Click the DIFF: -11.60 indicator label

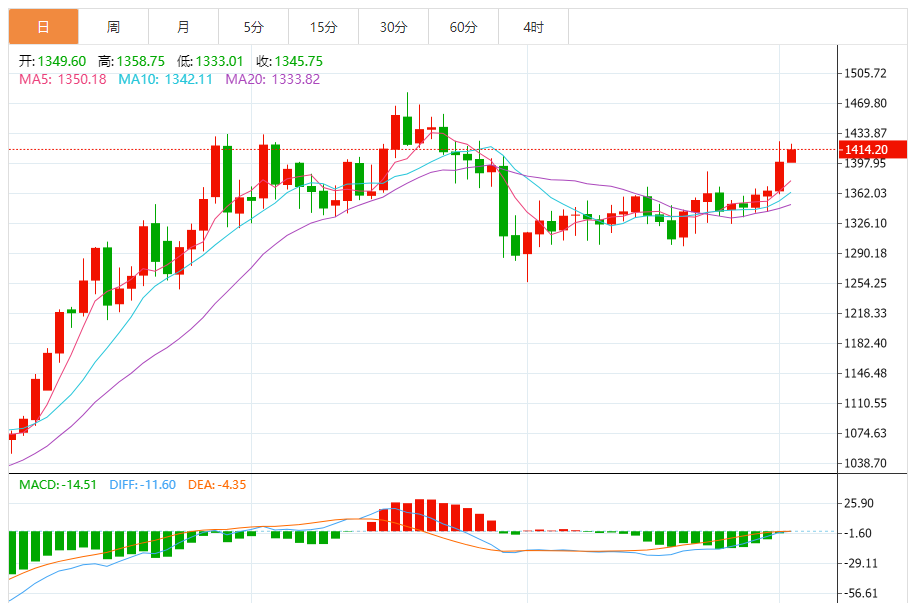point(143,485)
